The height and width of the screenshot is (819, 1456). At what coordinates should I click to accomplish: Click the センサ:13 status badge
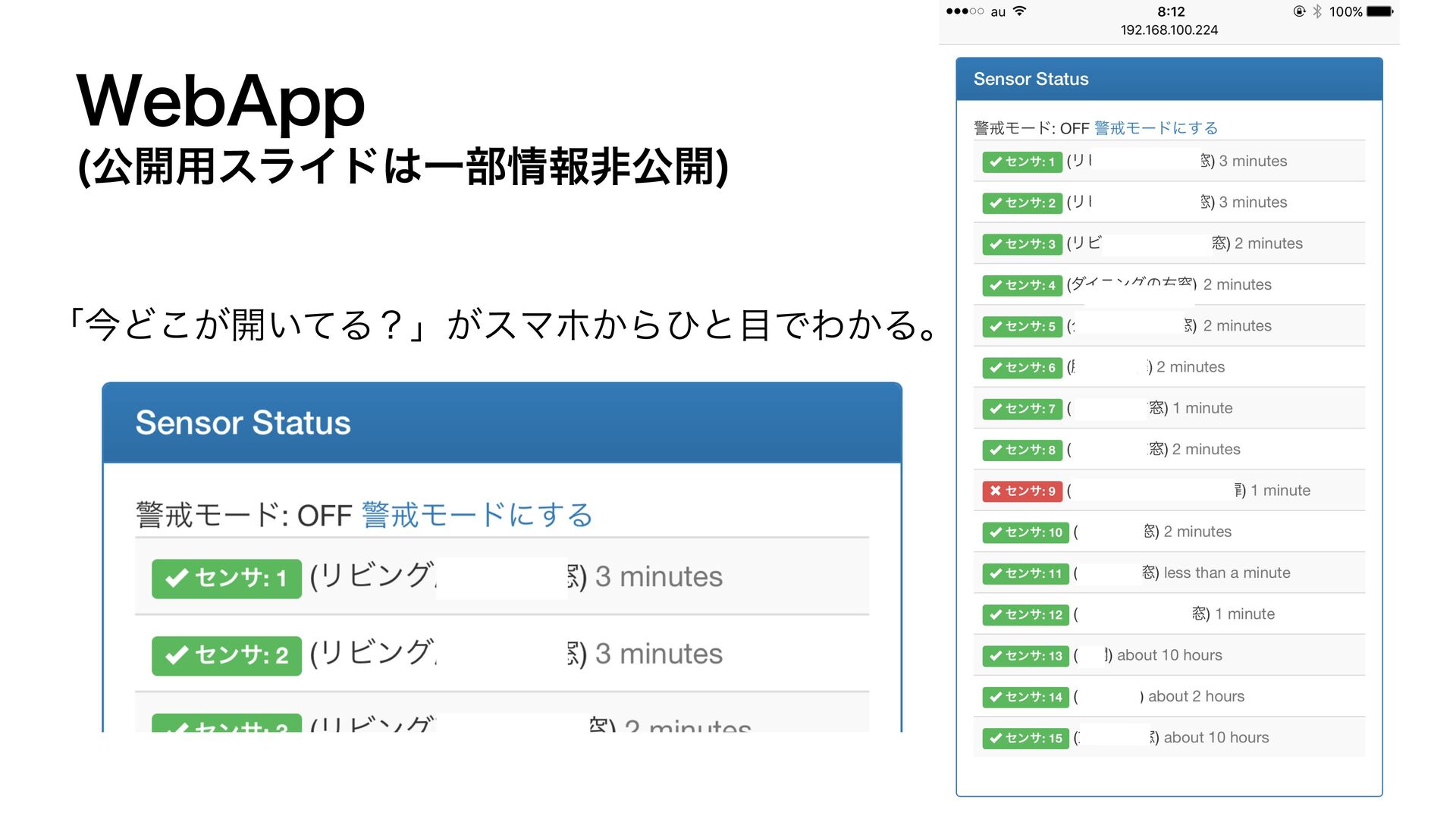pos(1025,656)
